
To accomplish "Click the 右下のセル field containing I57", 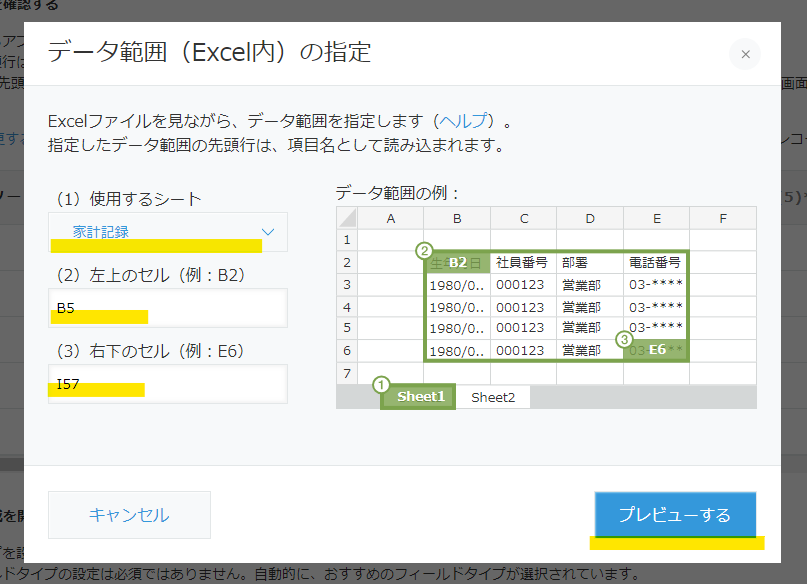I will click(168, 384).
